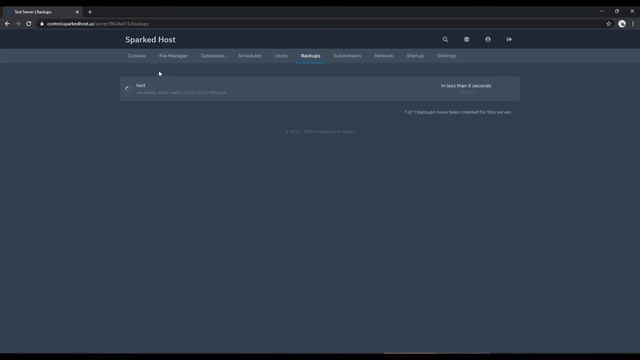Open the server list icon in header

click(467, 40)
